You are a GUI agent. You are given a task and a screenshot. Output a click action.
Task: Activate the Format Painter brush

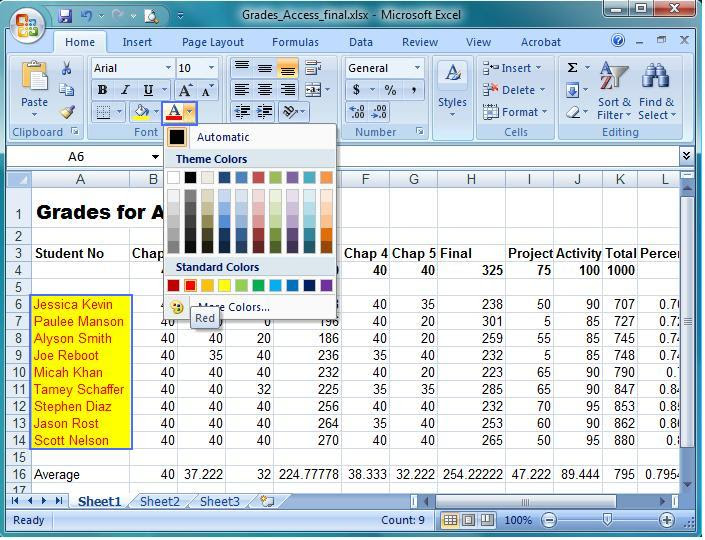[x=67, y=111]
